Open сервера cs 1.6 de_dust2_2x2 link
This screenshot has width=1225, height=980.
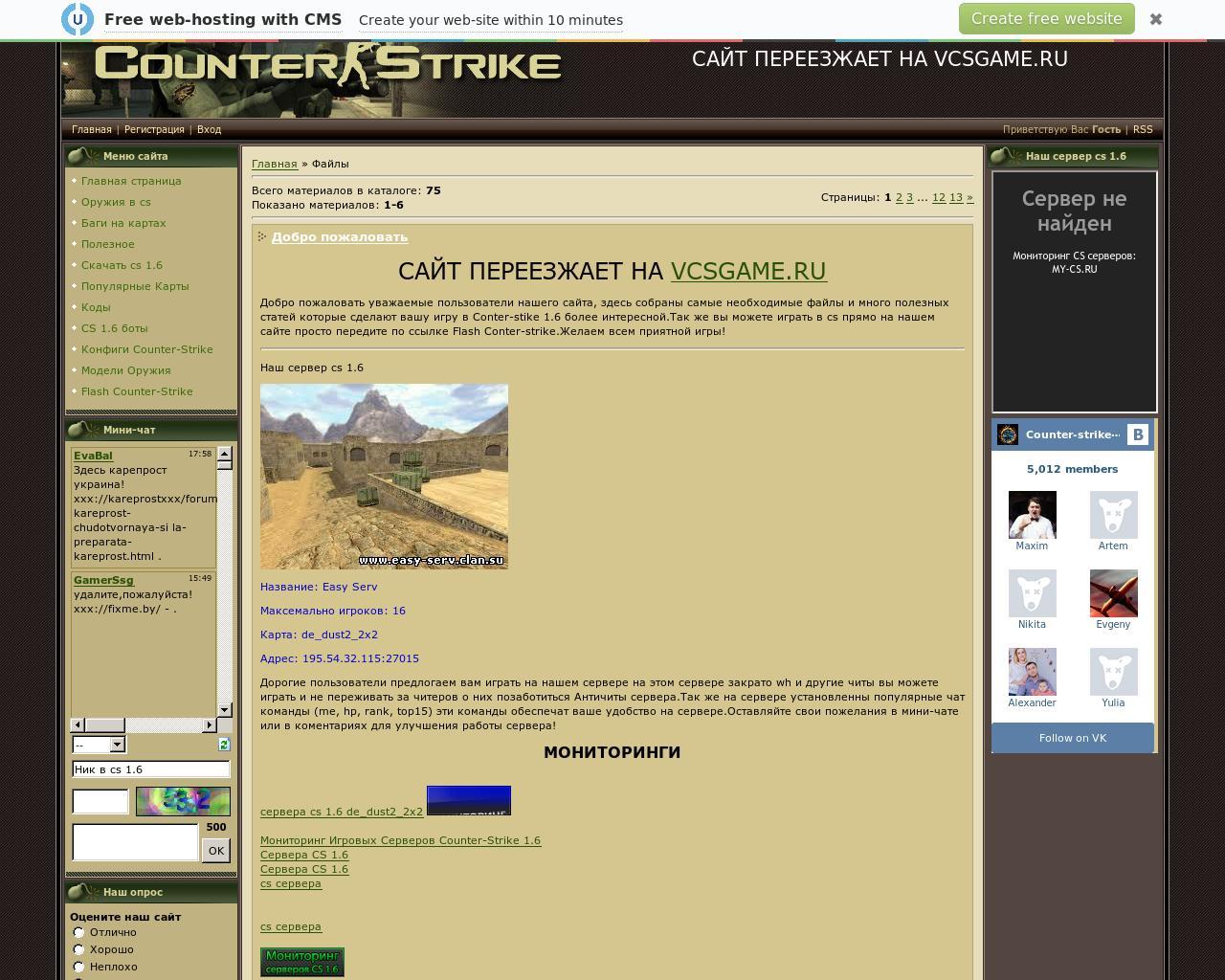click(x=342, y=812)
